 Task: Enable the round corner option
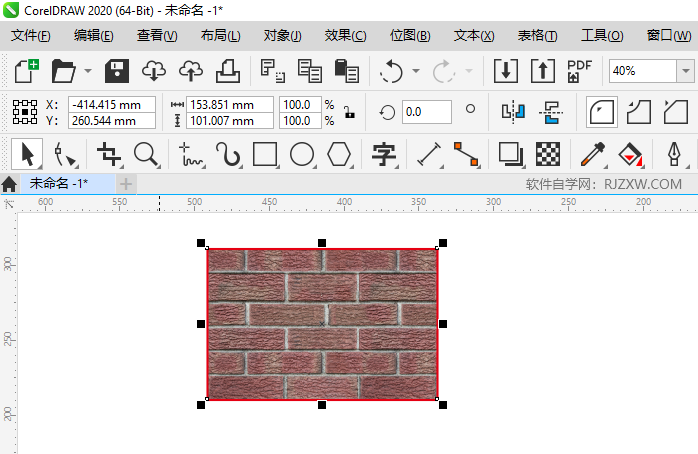601,111
